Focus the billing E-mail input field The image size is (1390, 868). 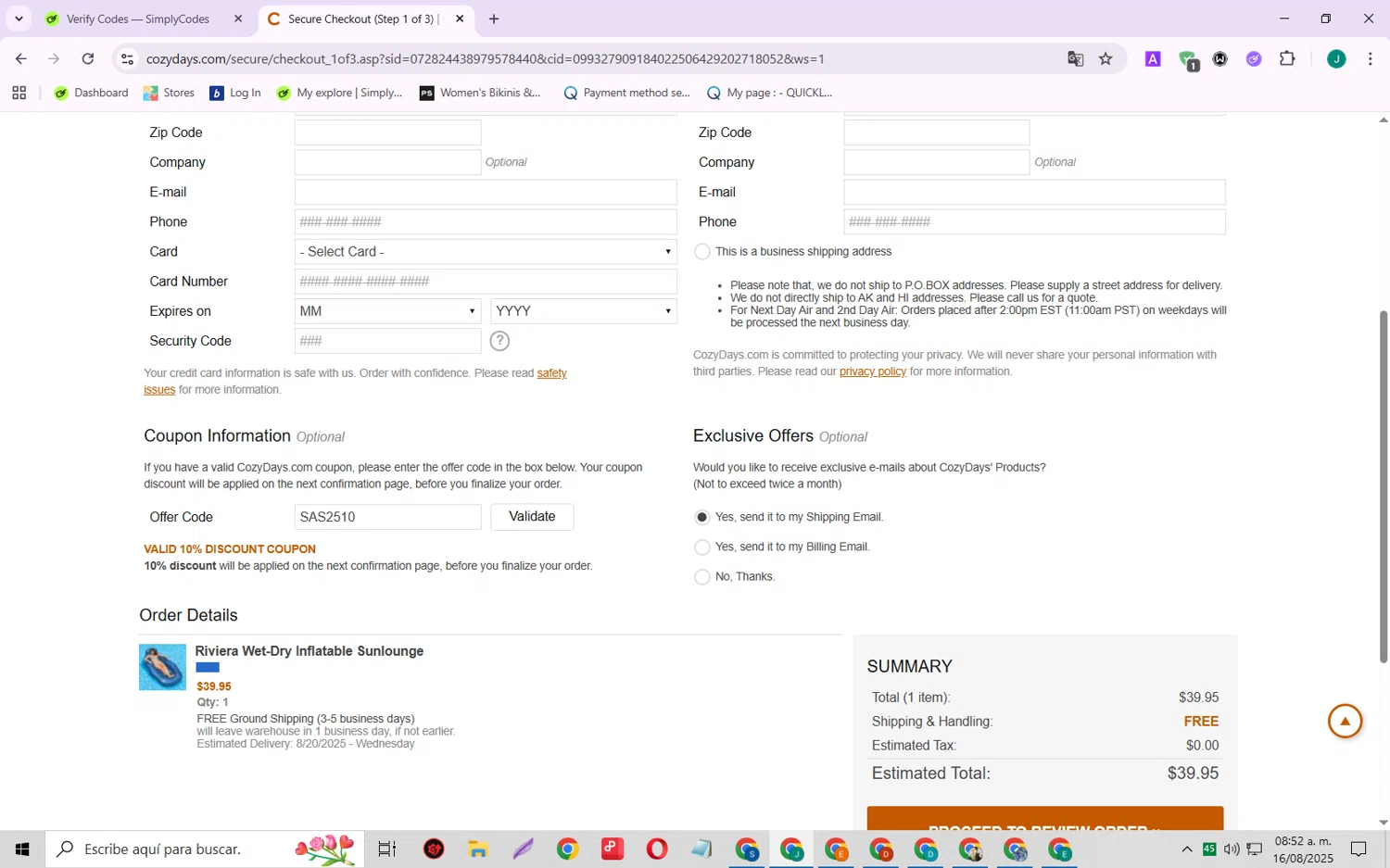click(486, 192)
